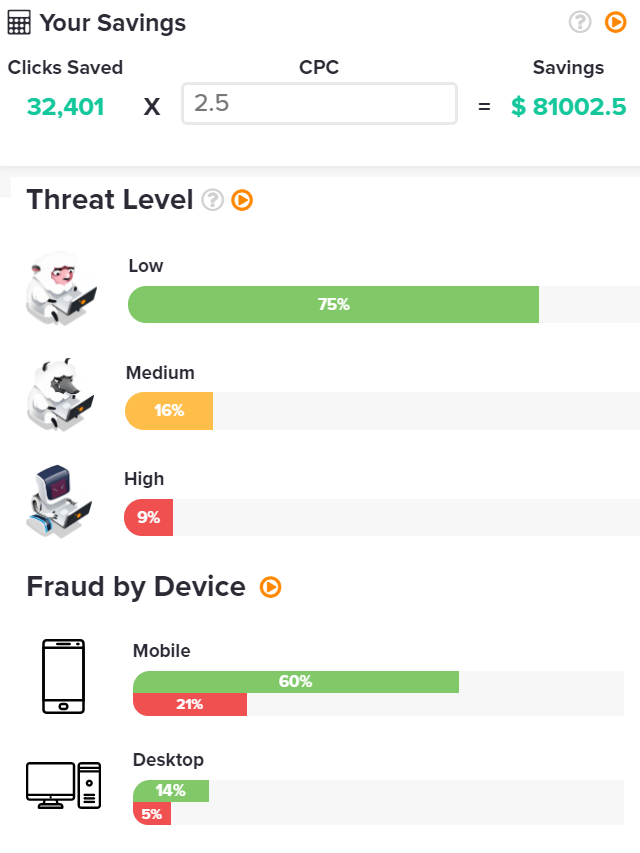Focus the CPC input field
Image resolution: width=640 pixels, height=853 pixels.
(319, 104)
